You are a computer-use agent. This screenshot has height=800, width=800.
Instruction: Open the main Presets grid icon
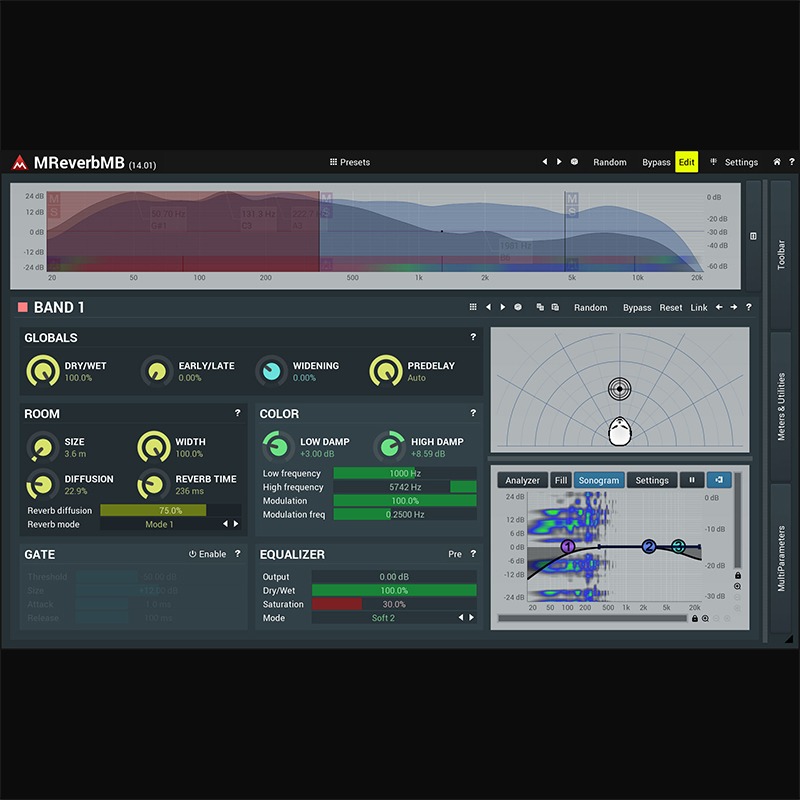tap(333, 162)
